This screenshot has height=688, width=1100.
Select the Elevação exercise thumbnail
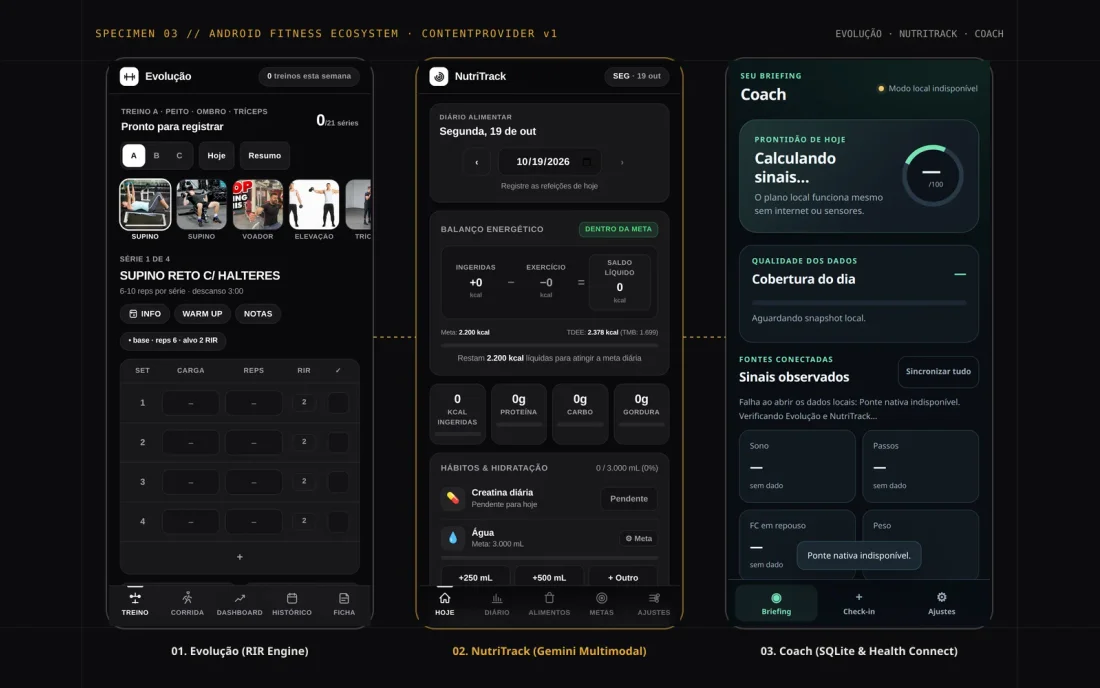[x=314, y=205]
